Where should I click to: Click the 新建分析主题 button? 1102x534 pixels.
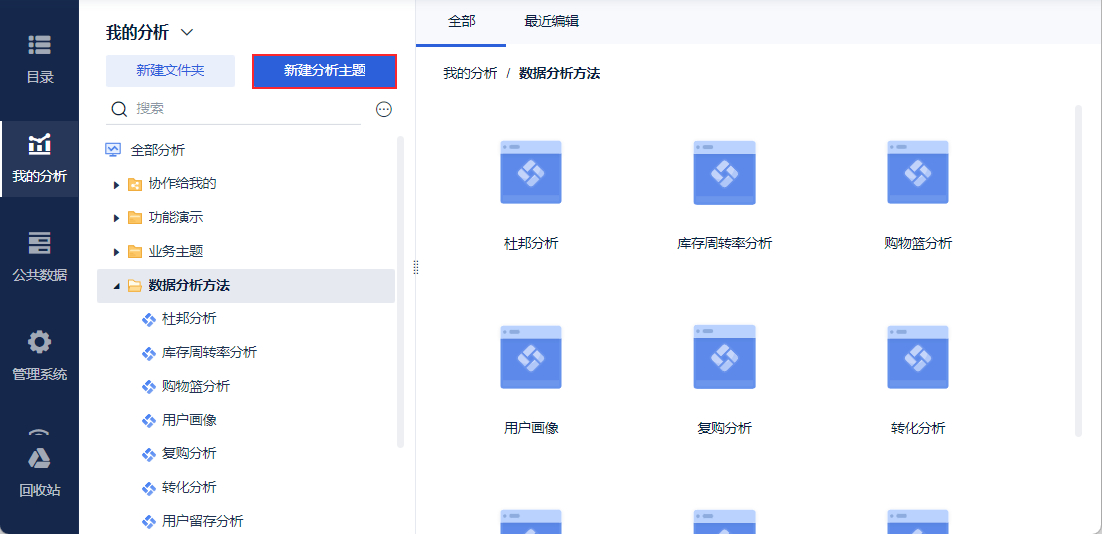[325, 71]
